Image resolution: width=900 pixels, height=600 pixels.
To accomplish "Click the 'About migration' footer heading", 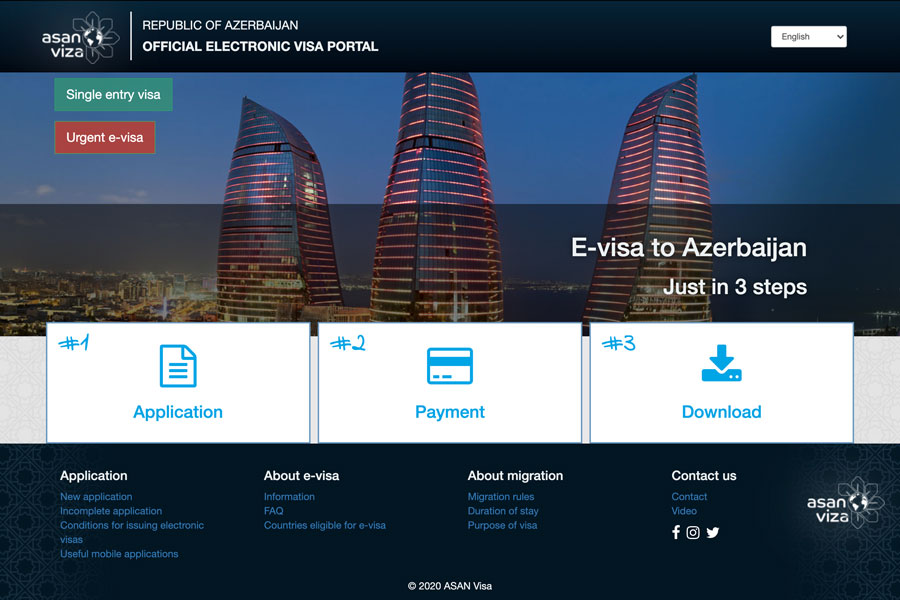I will (515, 476).
